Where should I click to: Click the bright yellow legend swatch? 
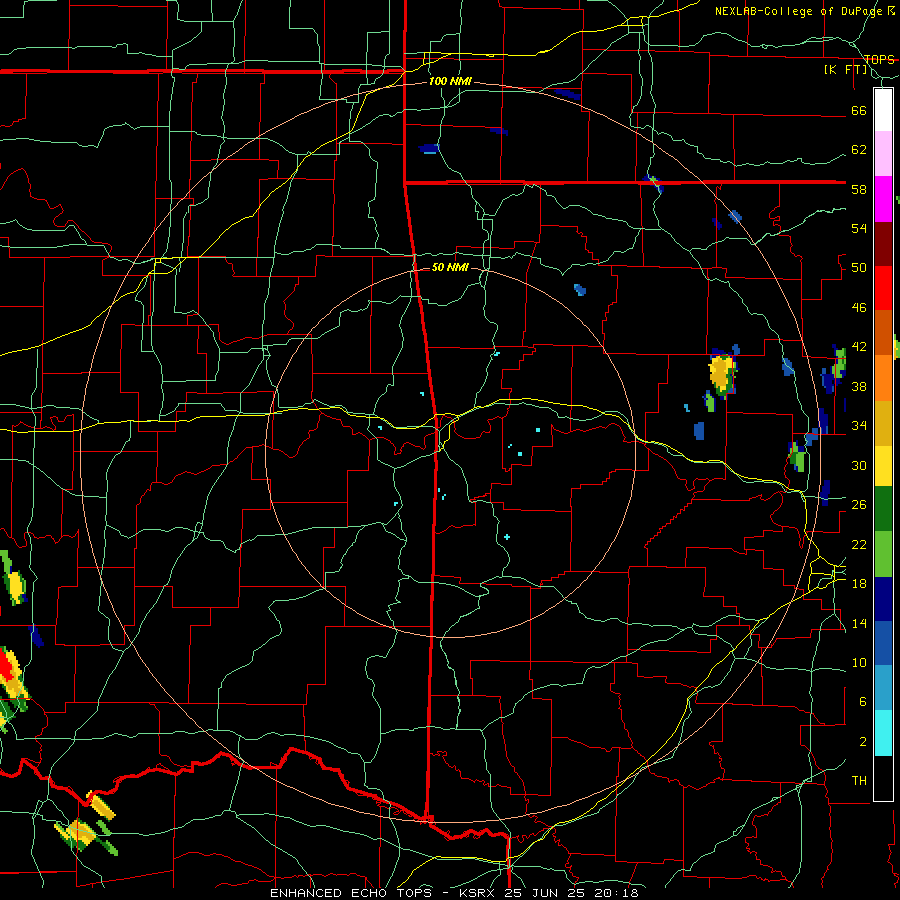click(883, 465)
